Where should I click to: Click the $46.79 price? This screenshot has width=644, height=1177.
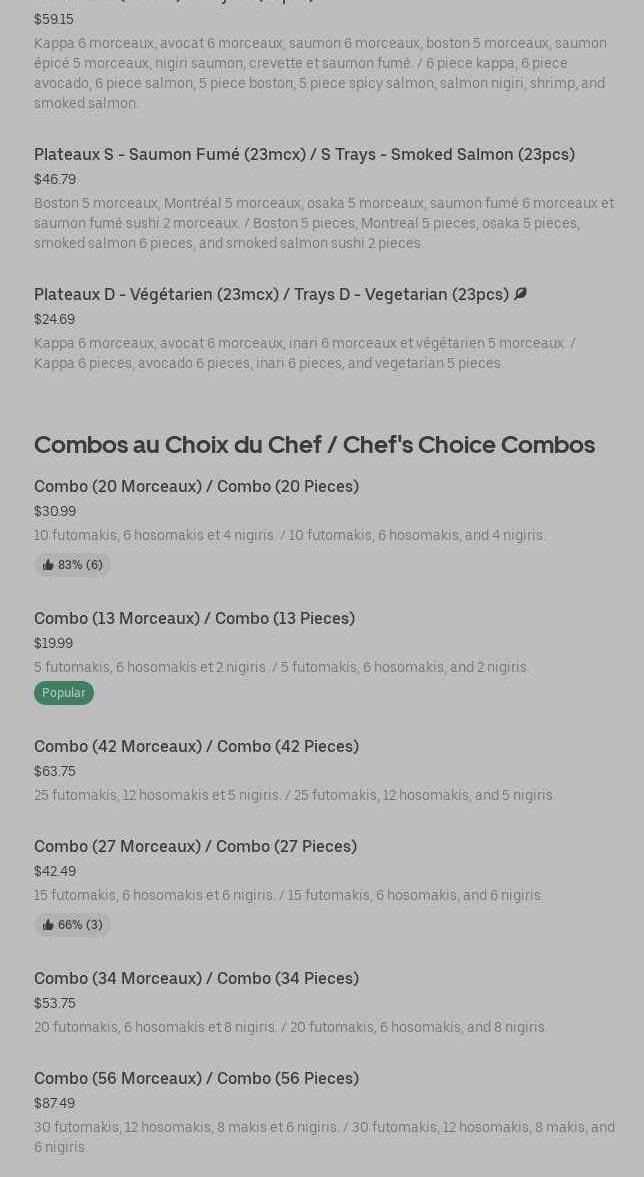click(55, 179)
